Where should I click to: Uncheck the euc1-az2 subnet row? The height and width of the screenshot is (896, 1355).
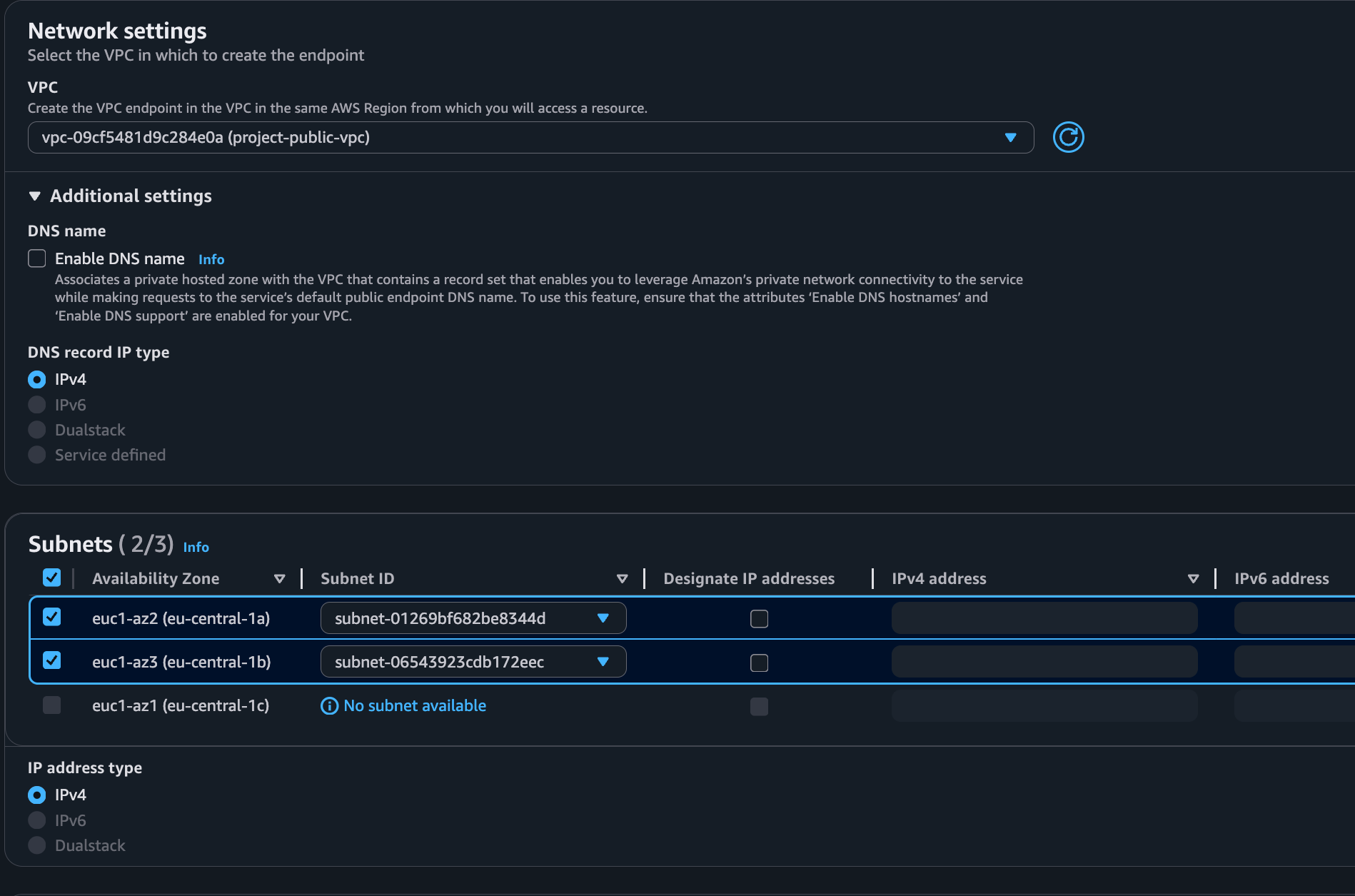tap(51, 618)
